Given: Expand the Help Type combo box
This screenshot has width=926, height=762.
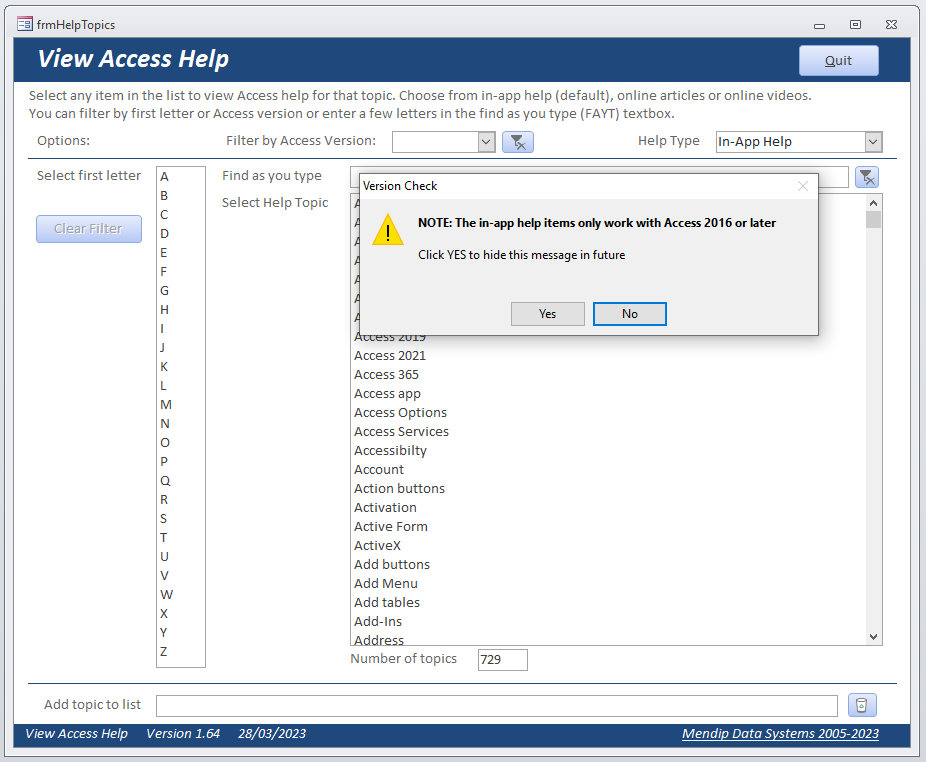Looking at the screenshot, I should coord(873,142).
